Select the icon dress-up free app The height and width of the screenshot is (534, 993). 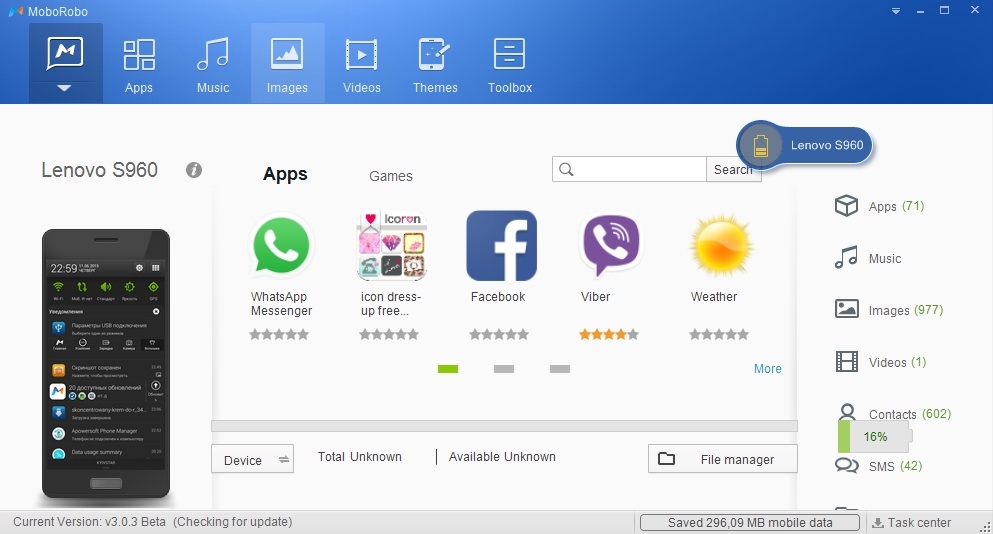(x=391, y=246)
